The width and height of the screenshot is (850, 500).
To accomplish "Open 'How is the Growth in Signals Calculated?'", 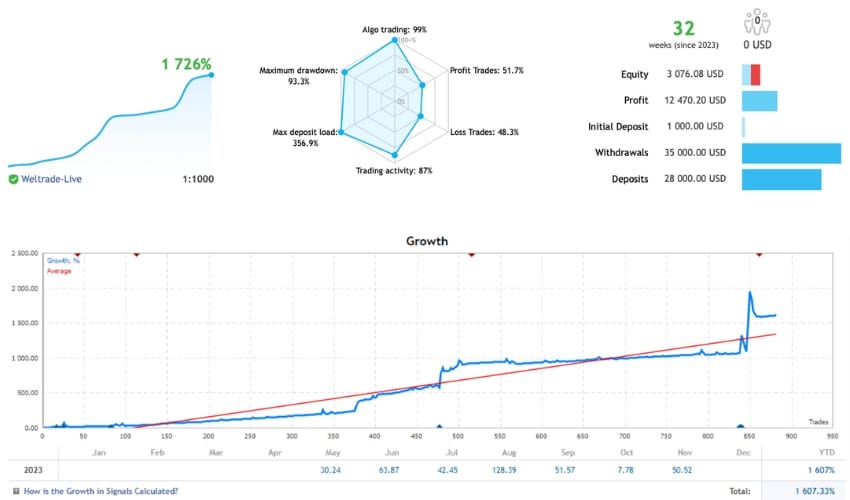I will point(100,490).
